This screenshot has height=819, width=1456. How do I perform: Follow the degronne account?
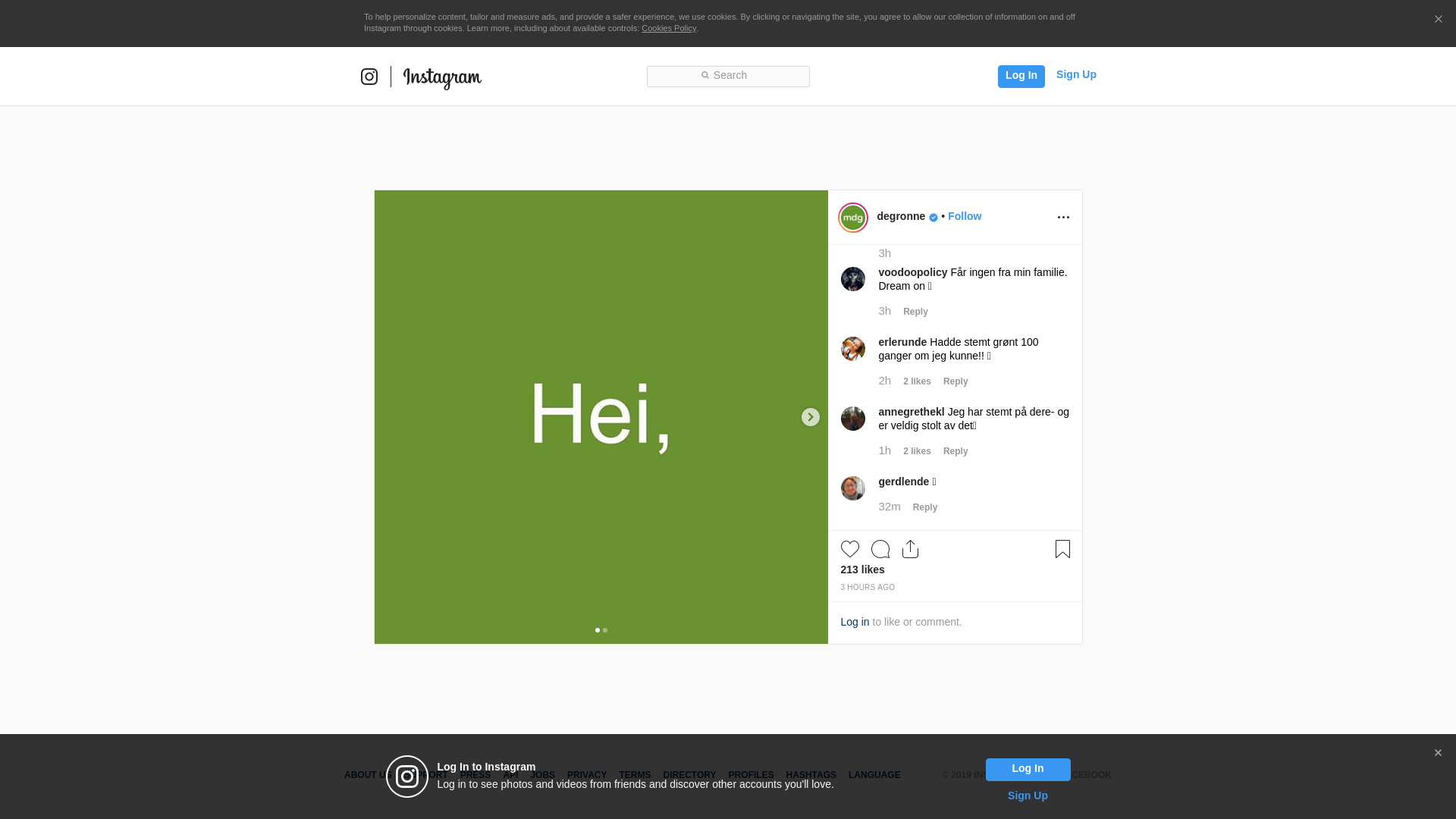pyautogui.click(x=965, y=216)
